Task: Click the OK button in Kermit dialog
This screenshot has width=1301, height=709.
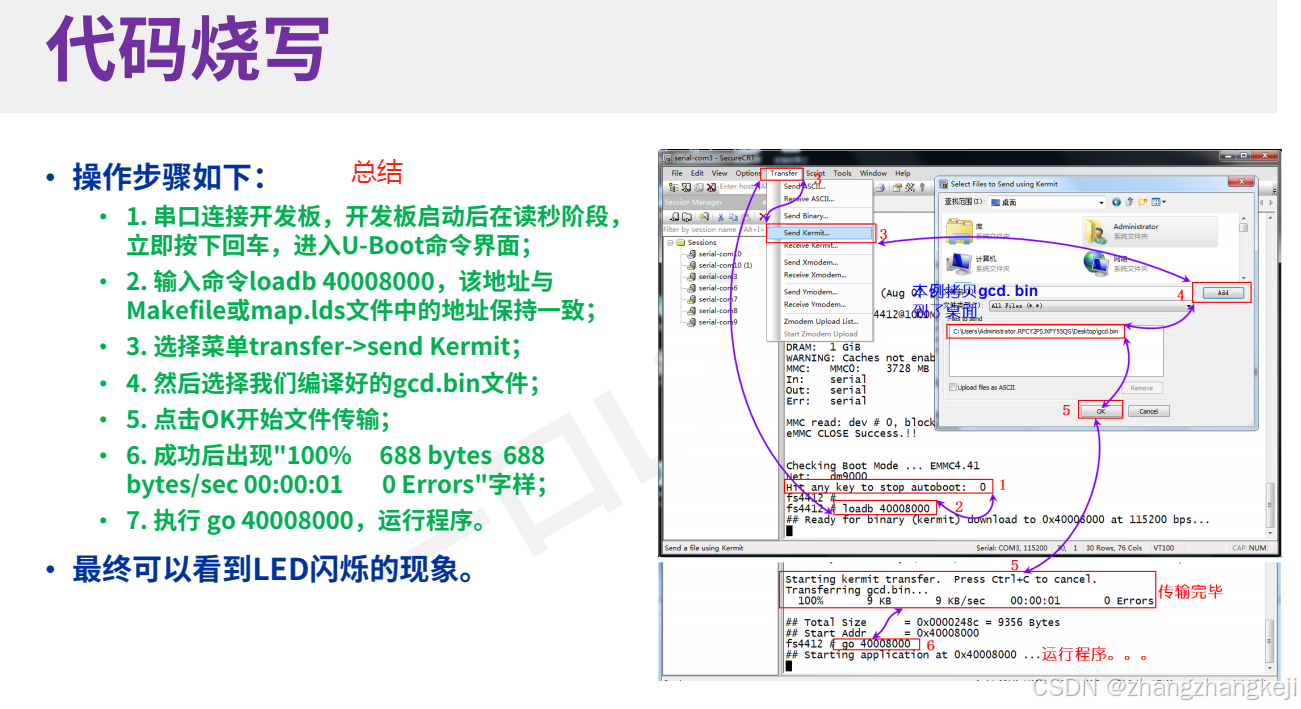Action: (x=1101, y=411)
